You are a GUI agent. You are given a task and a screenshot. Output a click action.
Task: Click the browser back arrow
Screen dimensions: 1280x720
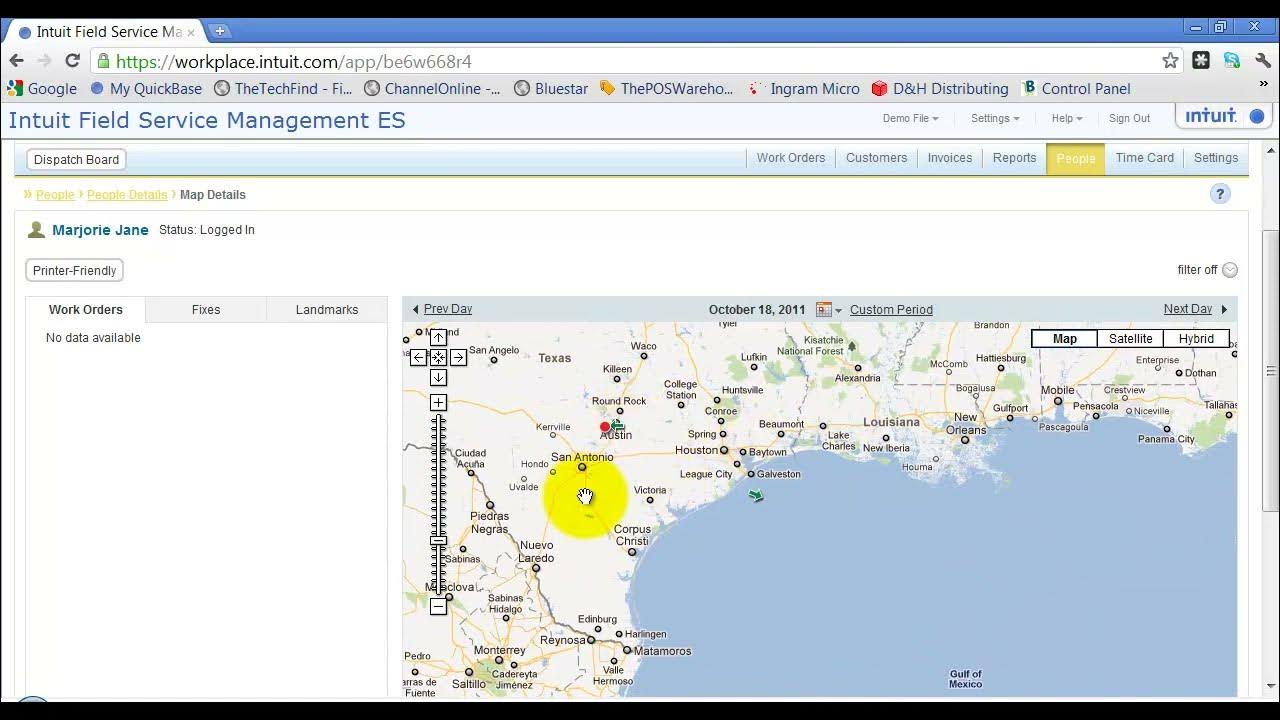(x=16, y=61)
